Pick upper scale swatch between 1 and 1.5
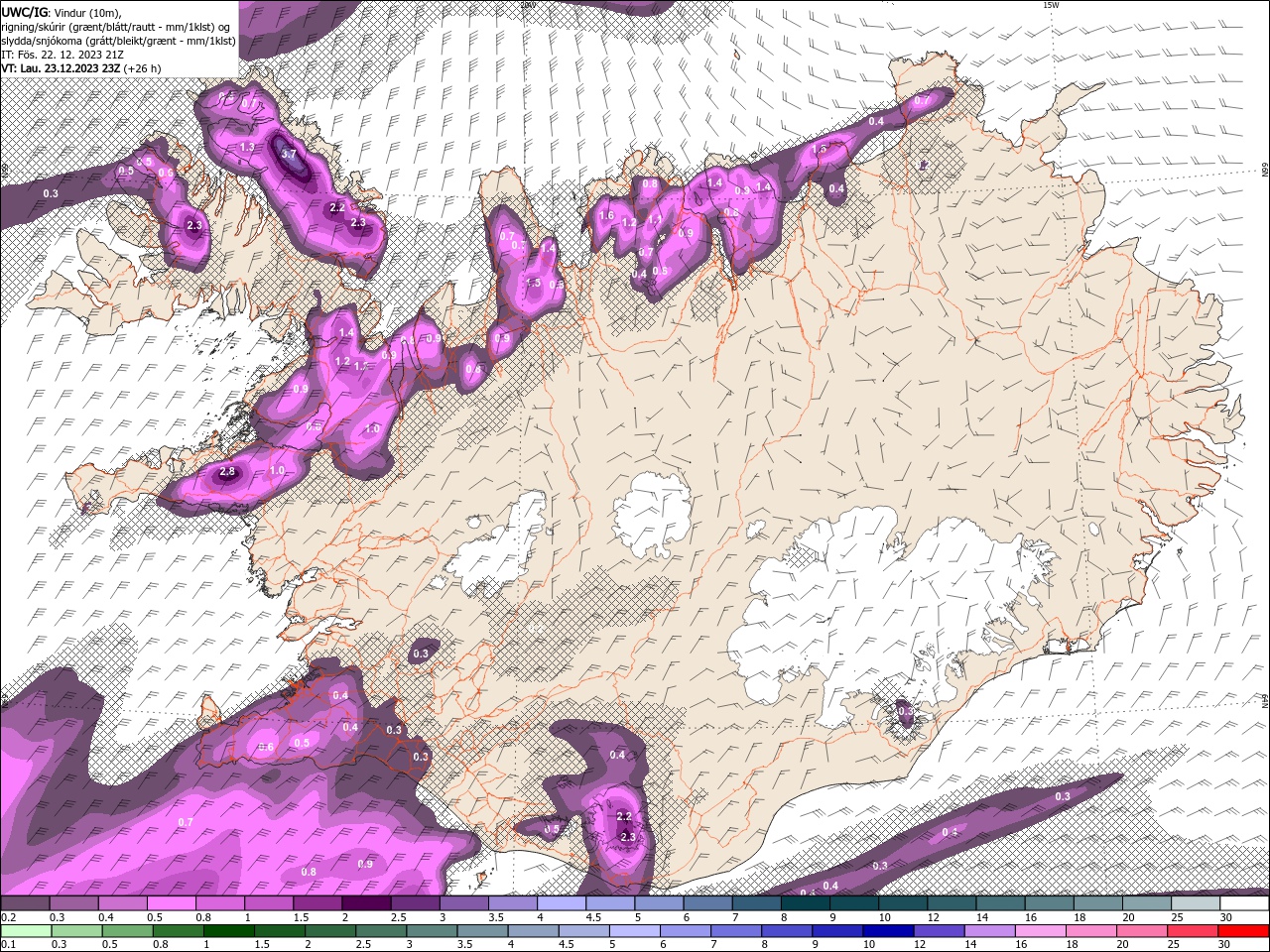This screenshot has width=1270, height=952. click(x=268, y=903)
